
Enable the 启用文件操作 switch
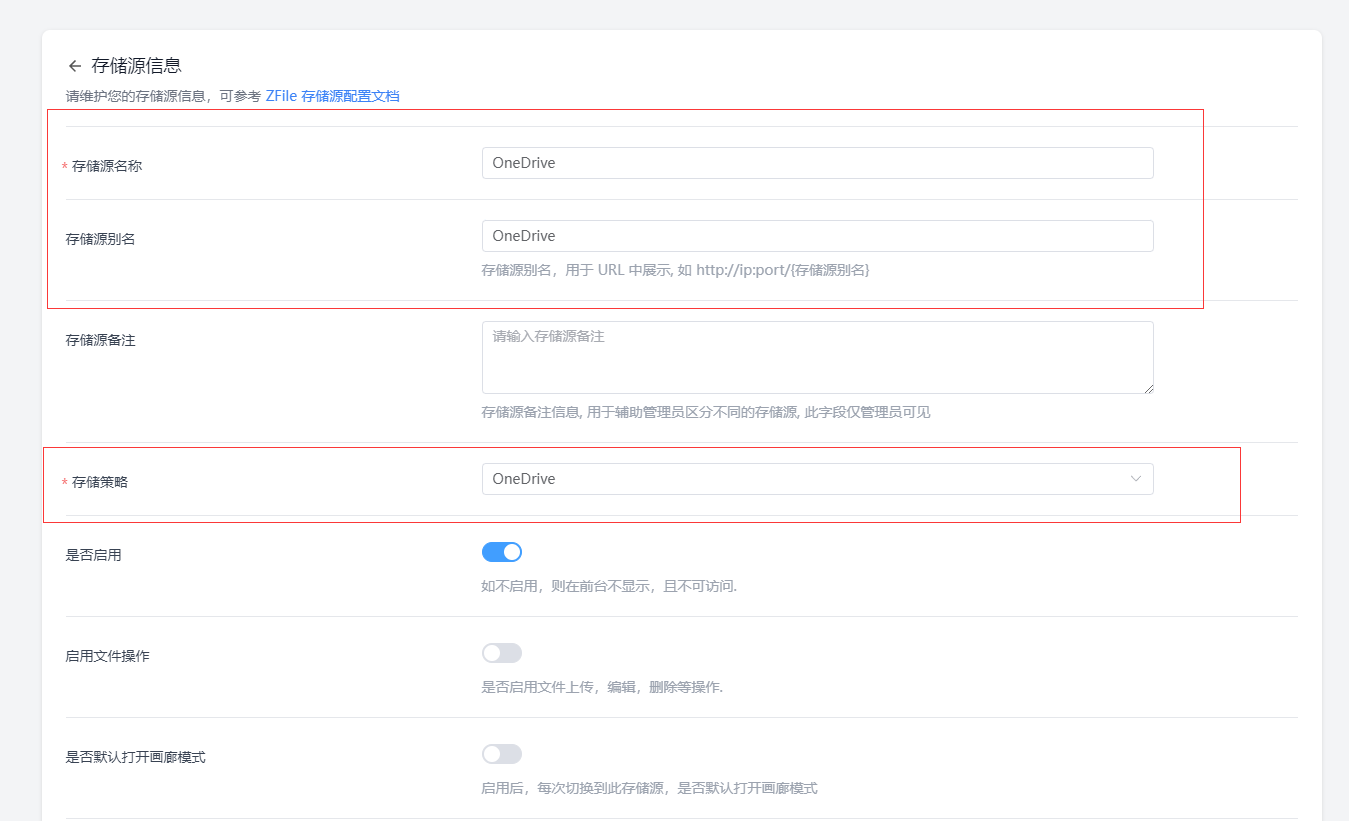(501, 652)
